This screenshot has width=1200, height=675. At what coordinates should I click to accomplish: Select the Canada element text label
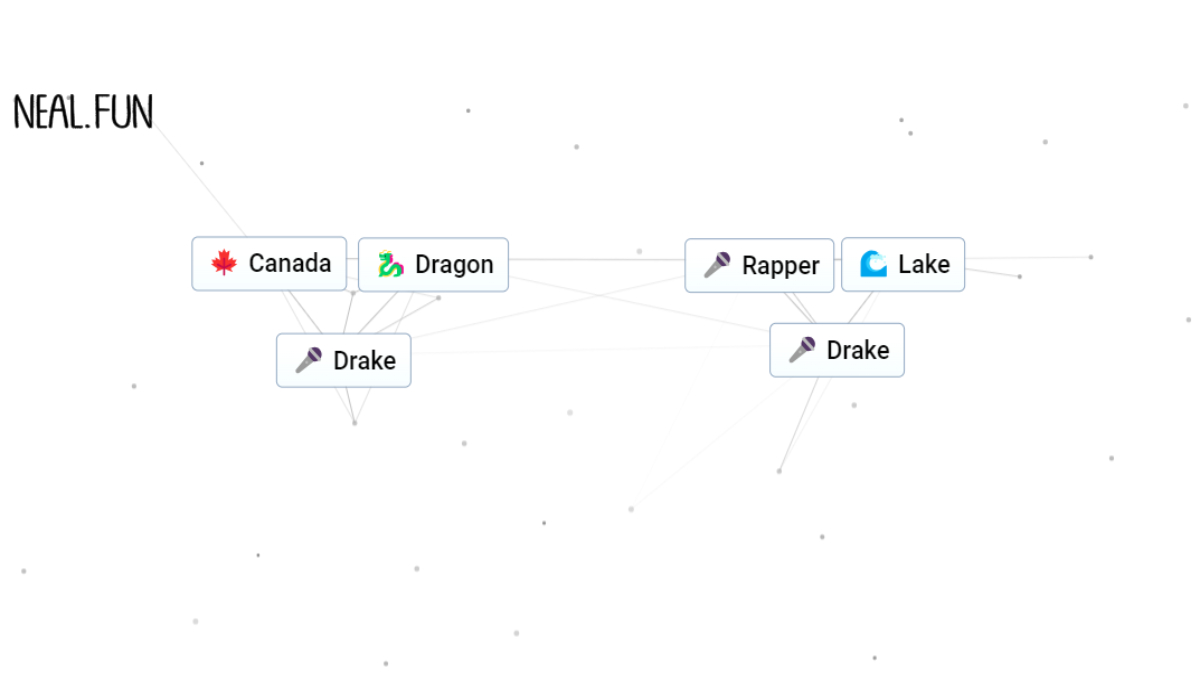(289, 264)
